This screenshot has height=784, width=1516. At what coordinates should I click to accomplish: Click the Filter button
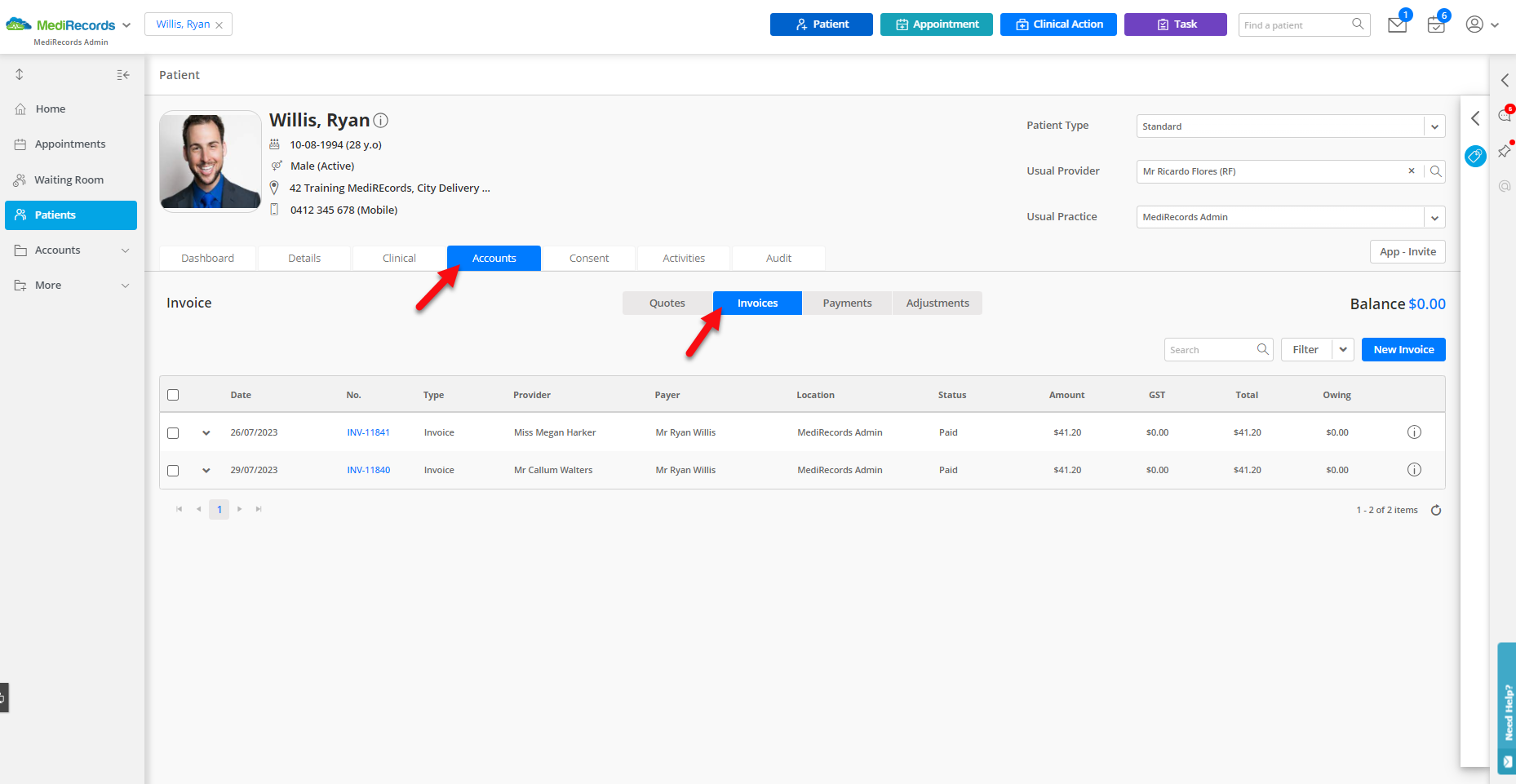click(1305, 349)
